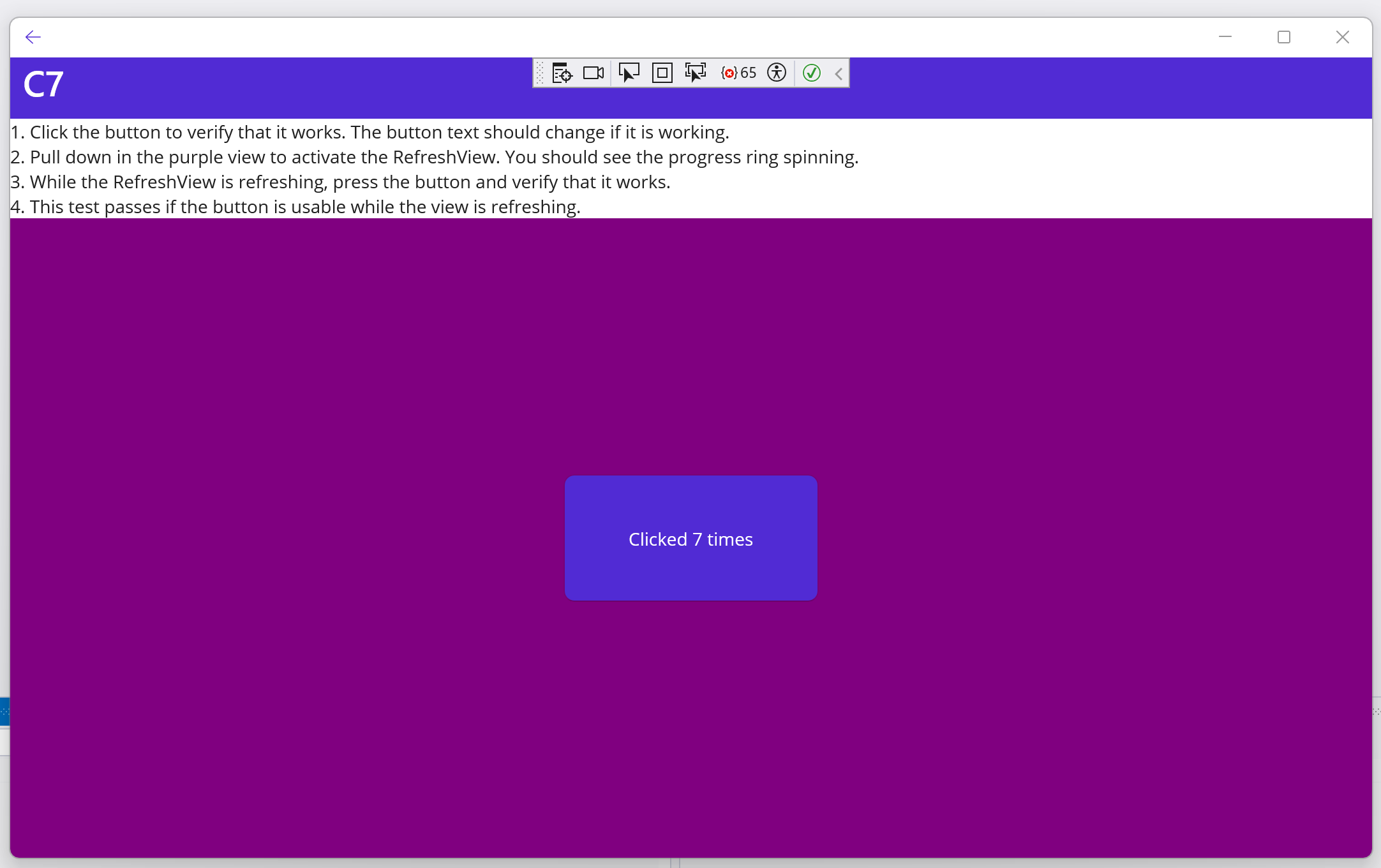This screenshot has height=868, width=1381.
Task: Toggle Display Layout Adorners
Action: [x=662, y=73]
